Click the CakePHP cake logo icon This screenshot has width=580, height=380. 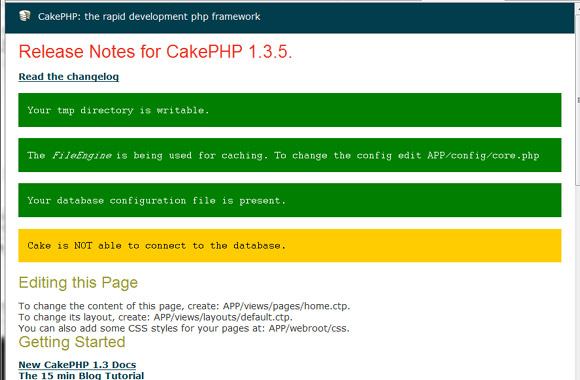24,16
